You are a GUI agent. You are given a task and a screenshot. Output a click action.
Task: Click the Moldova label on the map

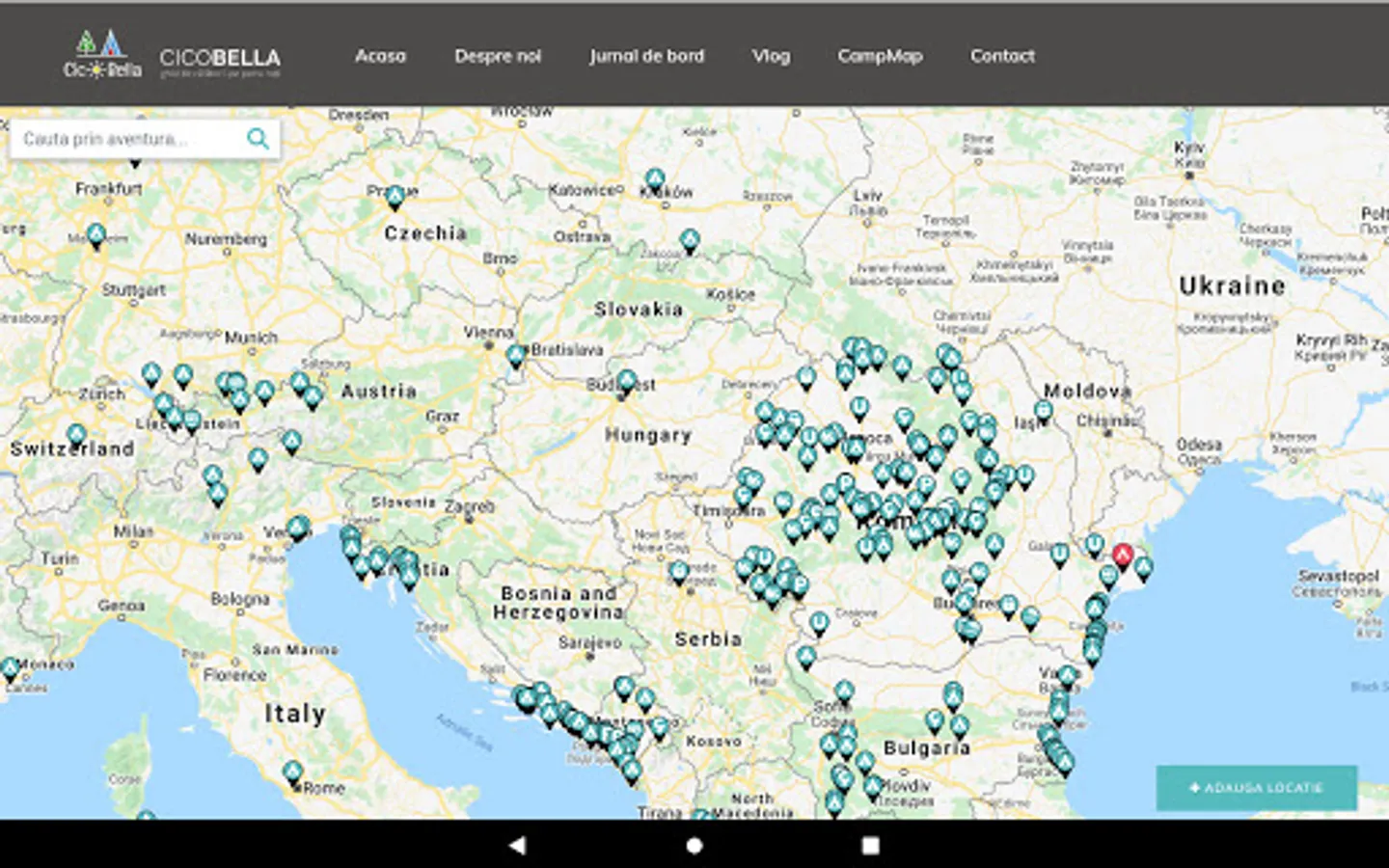click(1087, 391)
